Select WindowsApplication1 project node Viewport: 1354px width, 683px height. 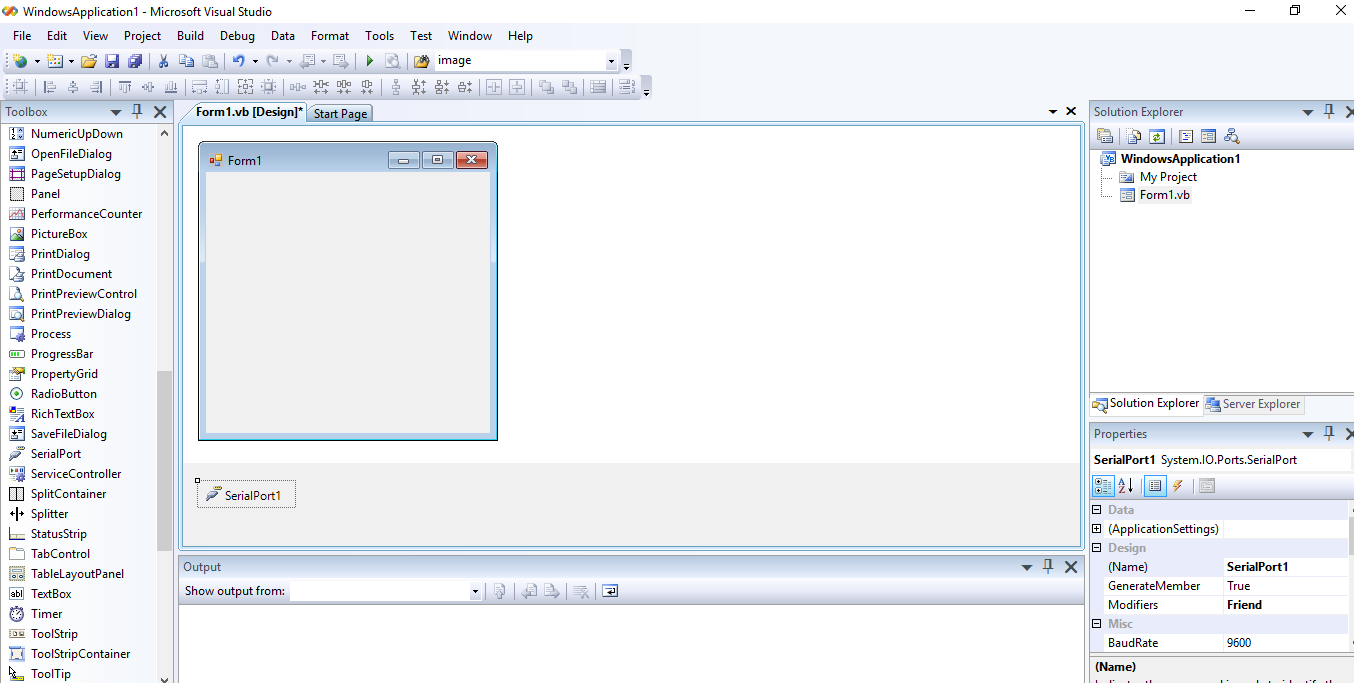click(1180, 159)
